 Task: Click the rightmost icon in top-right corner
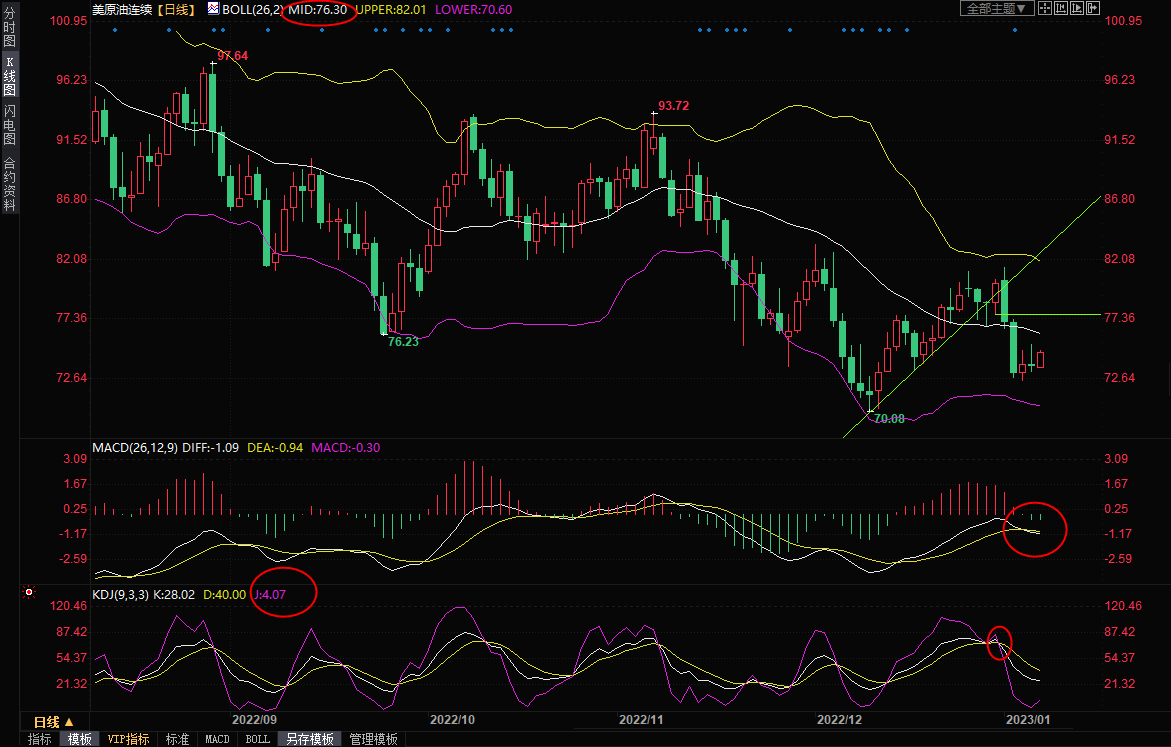(1093, 9)
